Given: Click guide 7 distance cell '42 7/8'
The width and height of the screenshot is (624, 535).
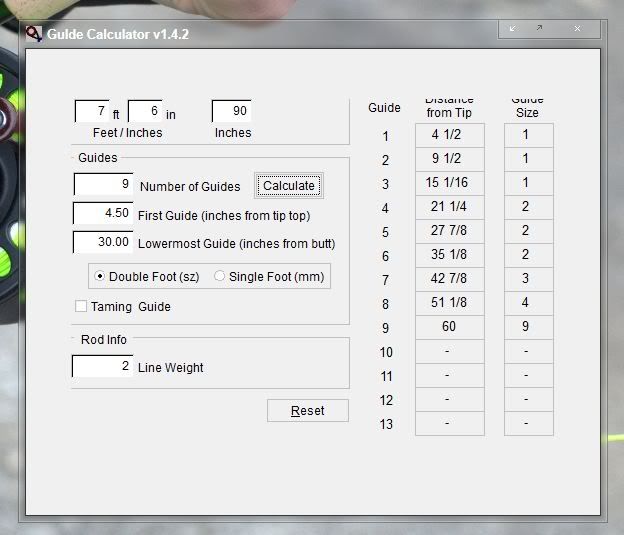Looking at the screenshot, I should point(450,279).
